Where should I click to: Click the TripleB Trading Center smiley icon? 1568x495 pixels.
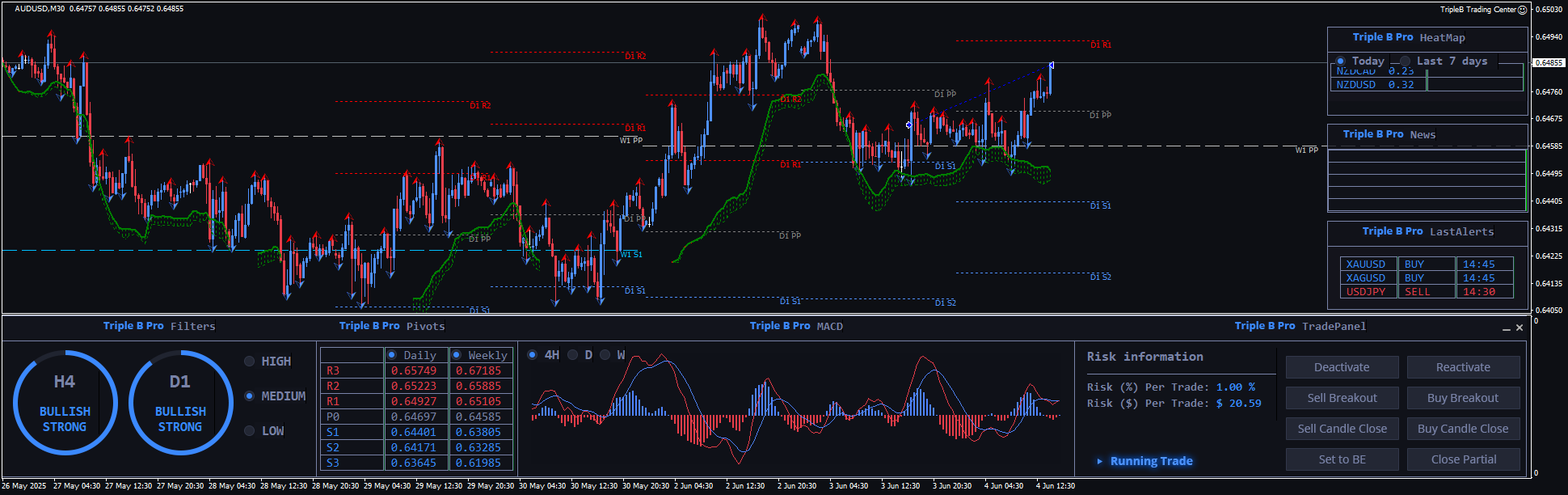point(1522,10)
